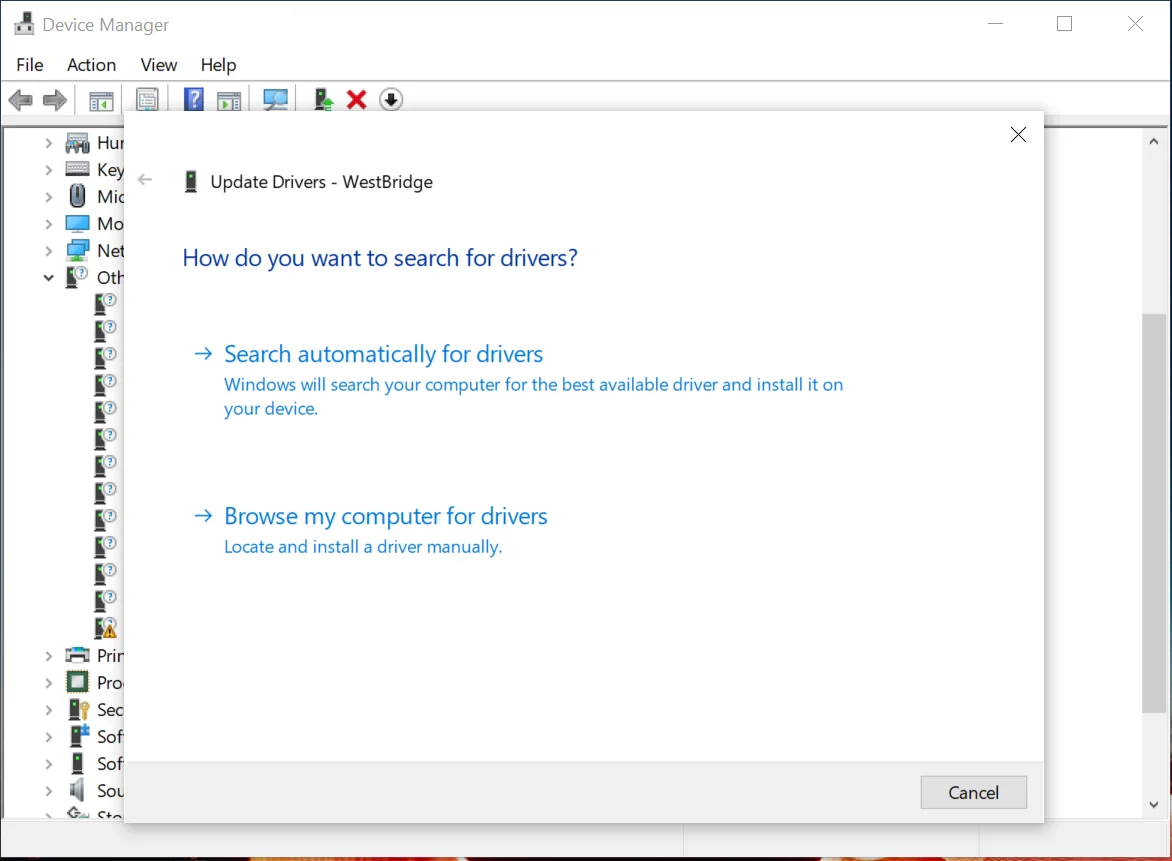
Task: Click the Properties toolbar icon
Action: [147, 100]
